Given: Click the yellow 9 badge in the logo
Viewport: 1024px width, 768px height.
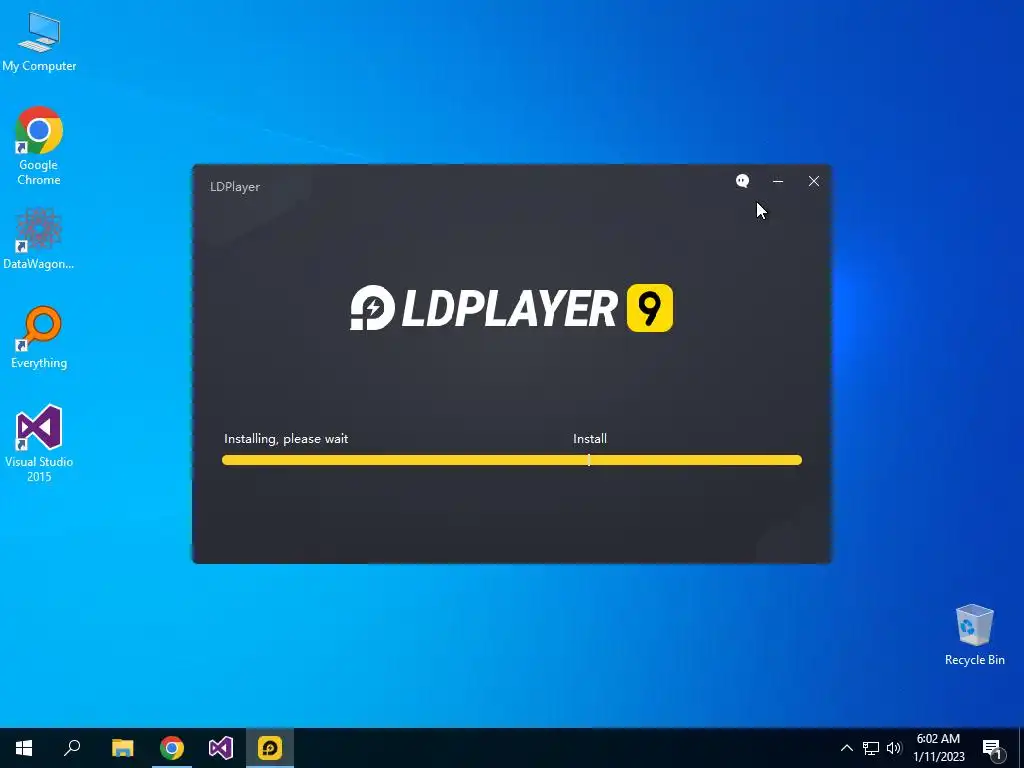Looking at the screenshot, I should point(650,308).
